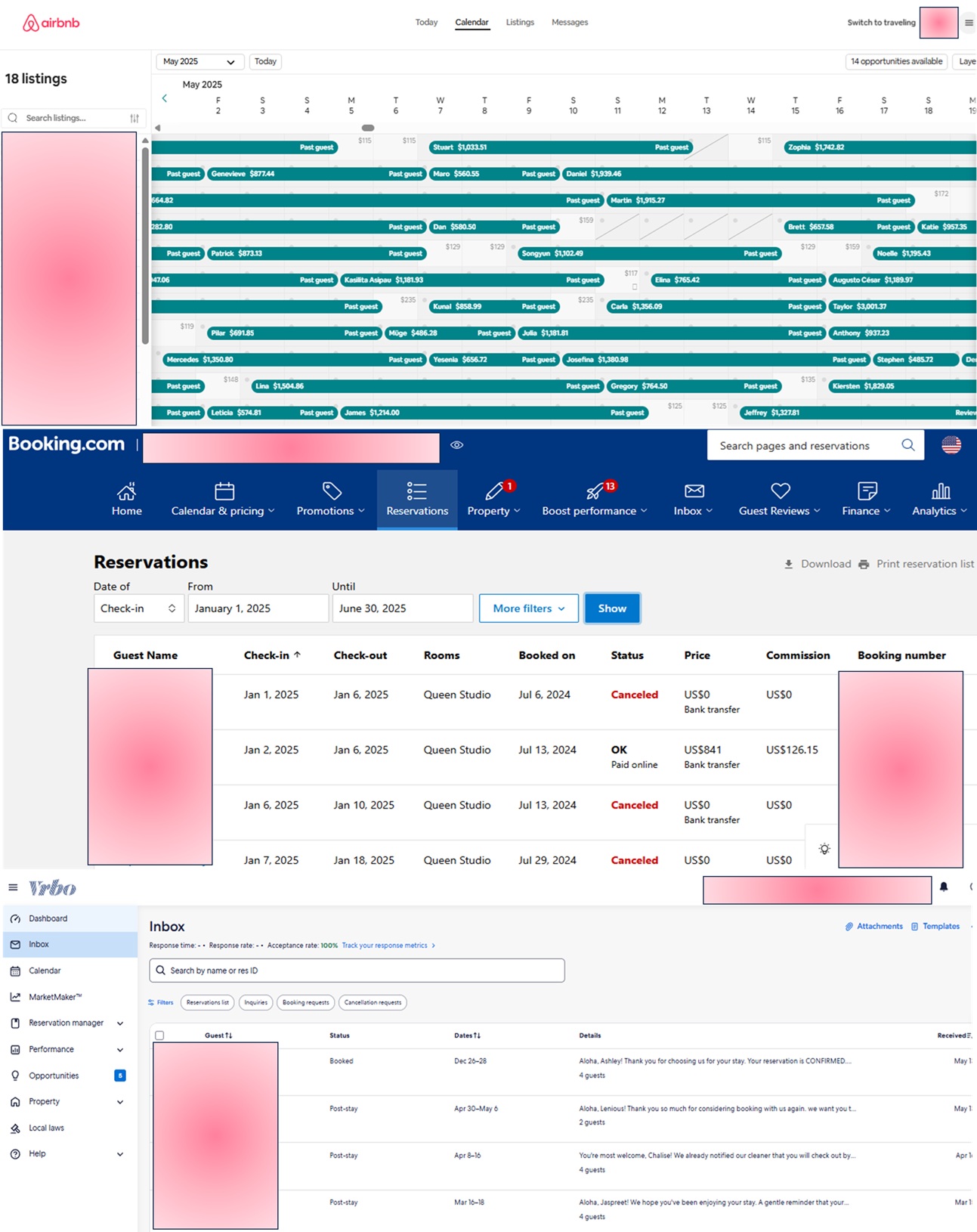Switch to the Airbnb Listings tab
Screen dimensions: 977x1232
point(520,23)
